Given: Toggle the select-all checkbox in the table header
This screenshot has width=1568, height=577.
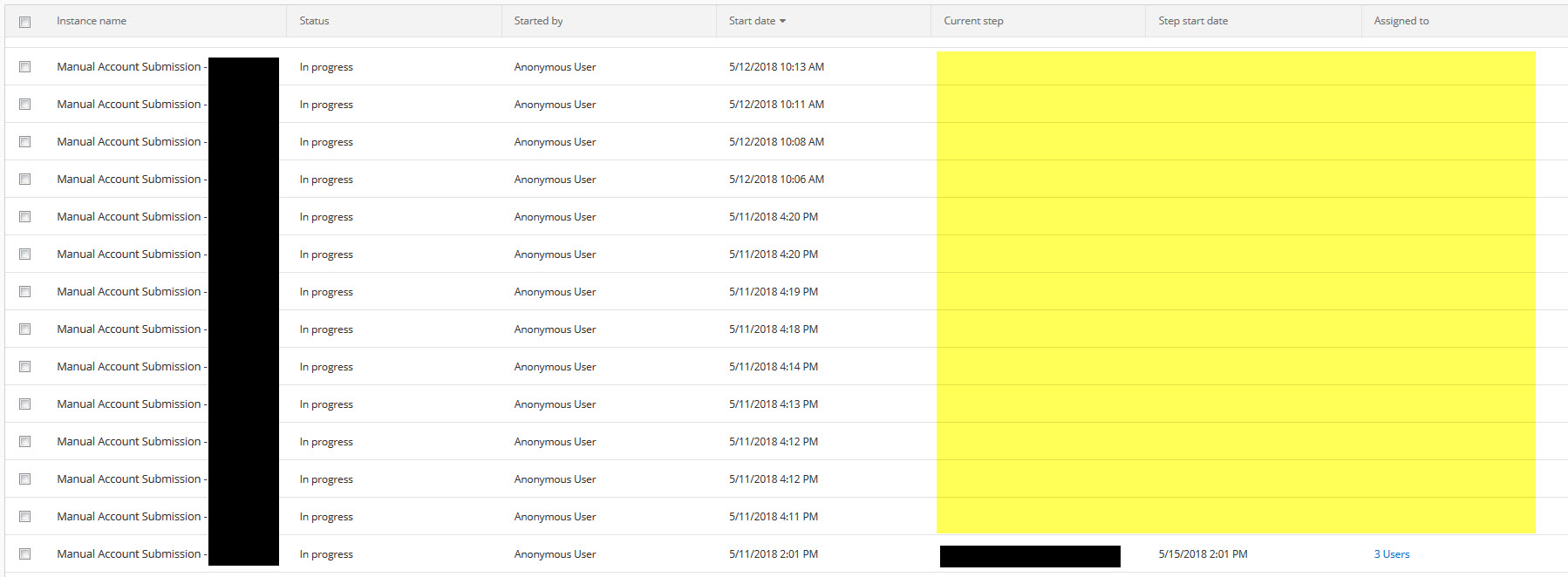Looking at the screenshot, I should tap(25, 22).
